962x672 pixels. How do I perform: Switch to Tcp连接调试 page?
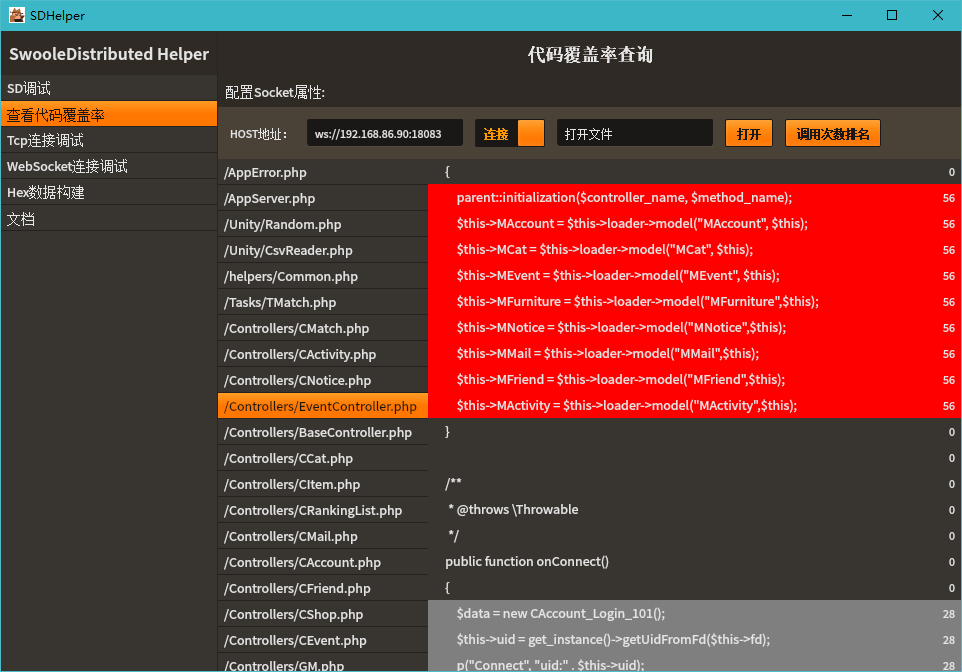[x=108, y=140]
